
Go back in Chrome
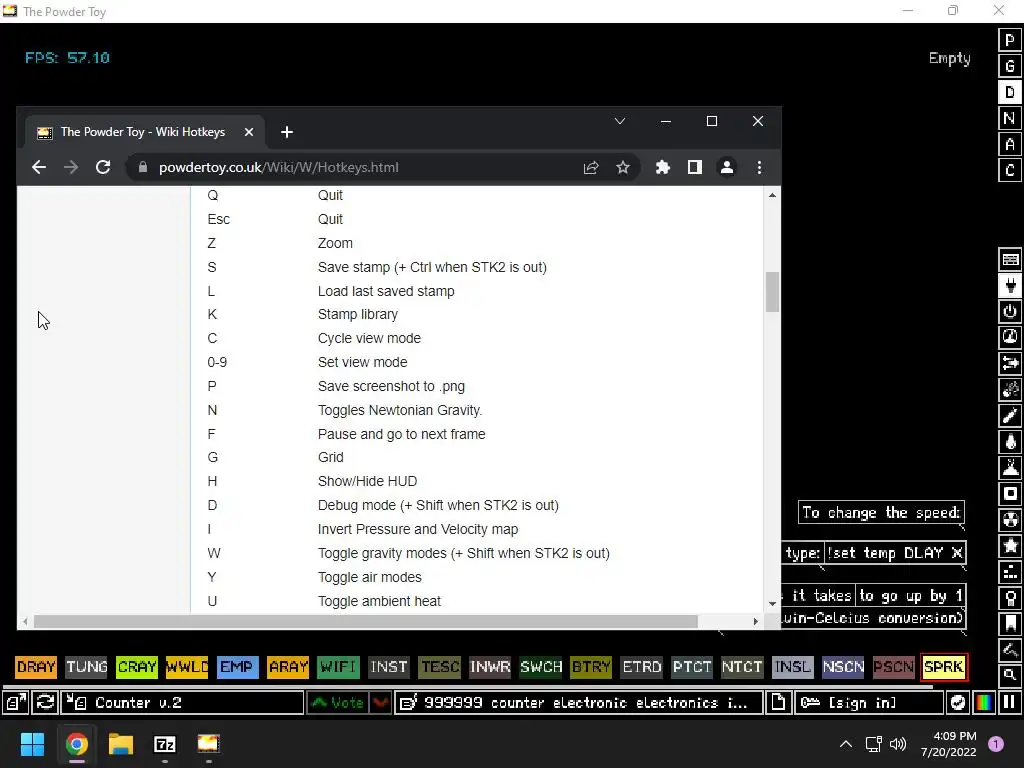click(39, 167)
